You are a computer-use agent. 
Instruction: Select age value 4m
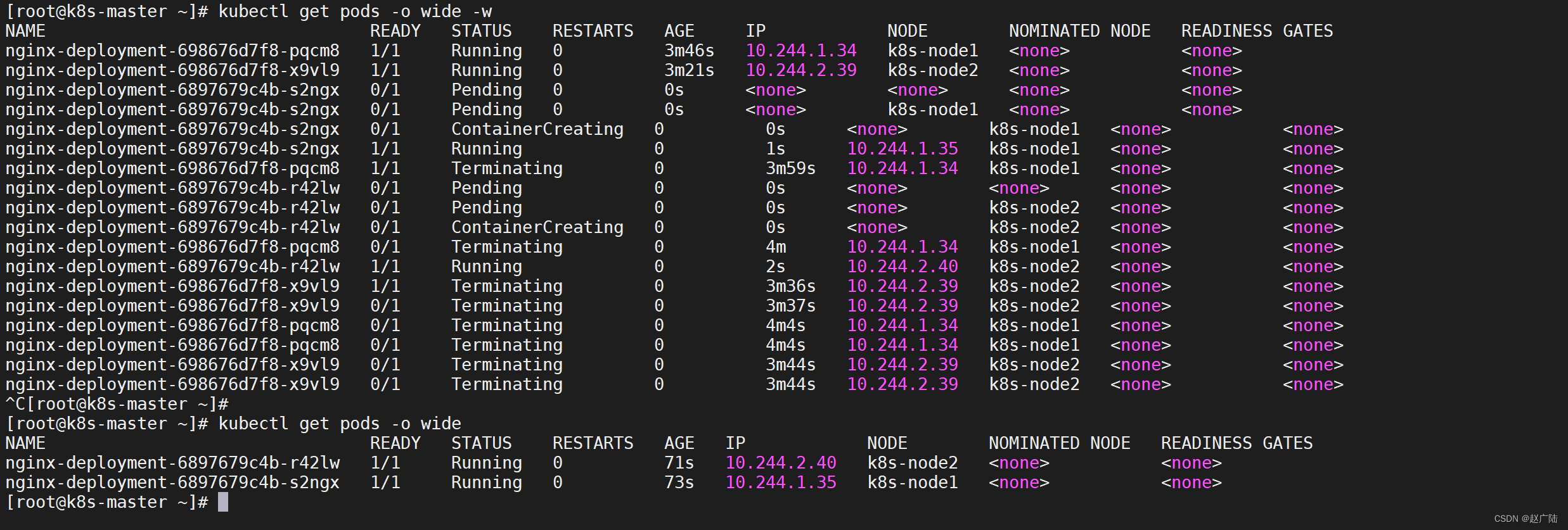[776, 247]
